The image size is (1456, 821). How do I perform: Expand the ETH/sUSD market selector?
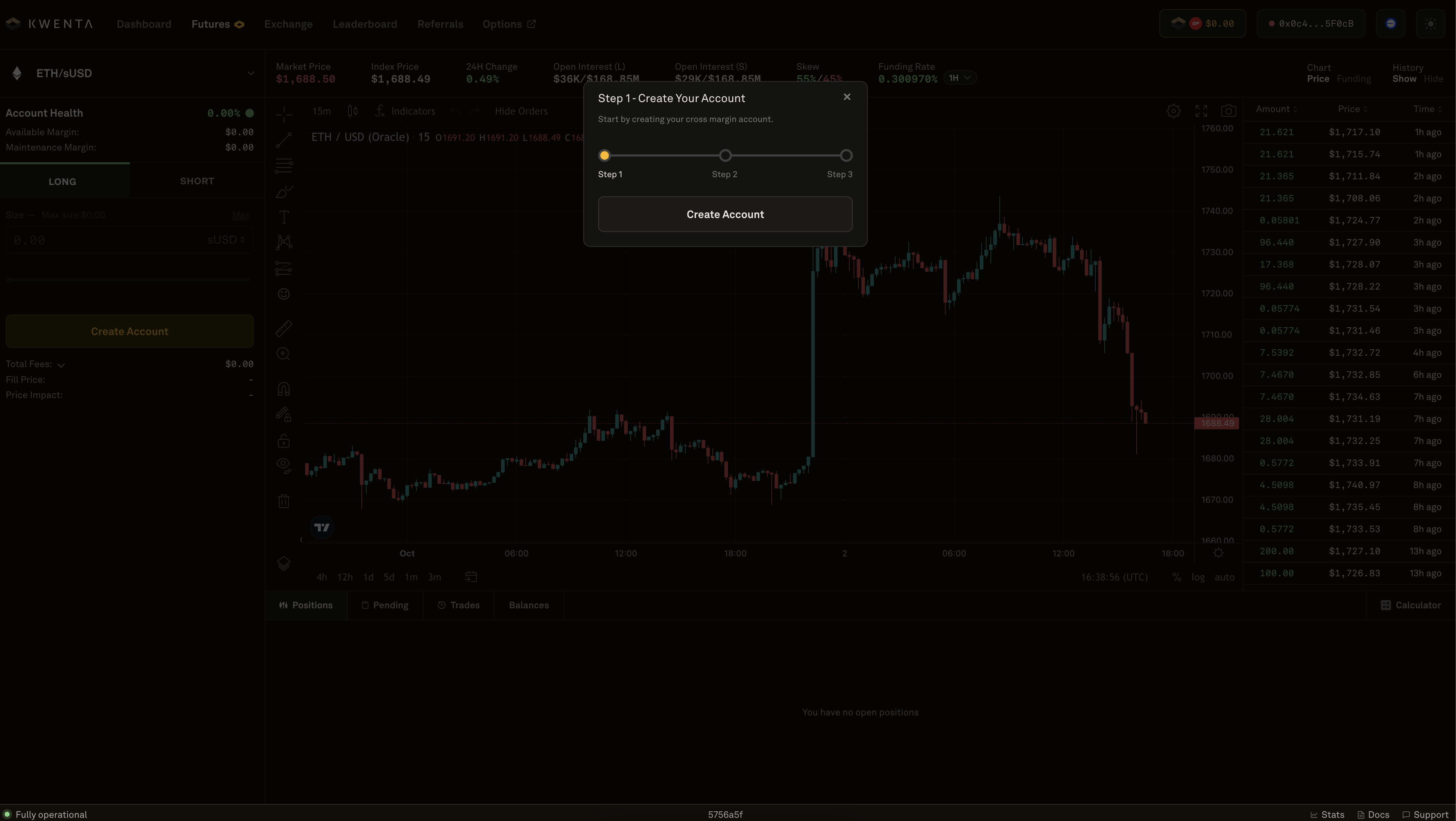132,74
